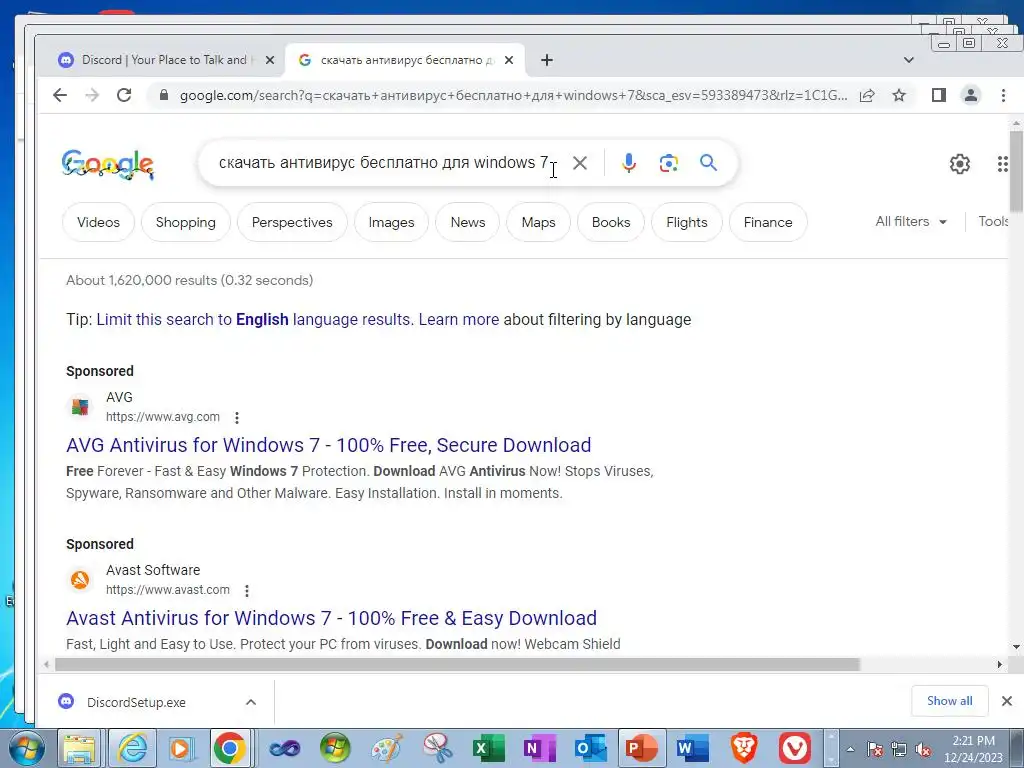Filter results by News

[x=468, y=222]
